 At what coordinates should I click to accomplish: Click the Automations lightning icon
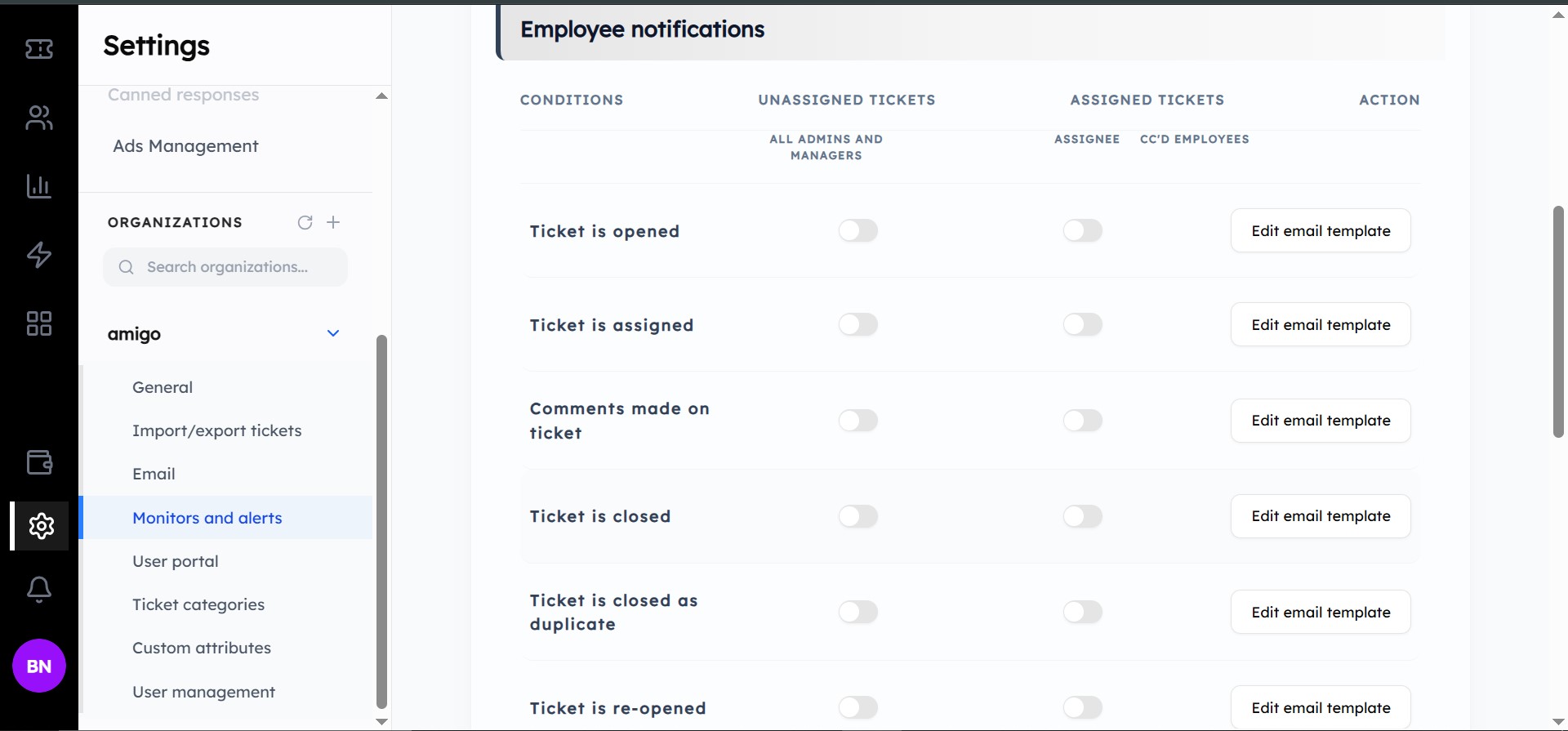coord(38,255)
